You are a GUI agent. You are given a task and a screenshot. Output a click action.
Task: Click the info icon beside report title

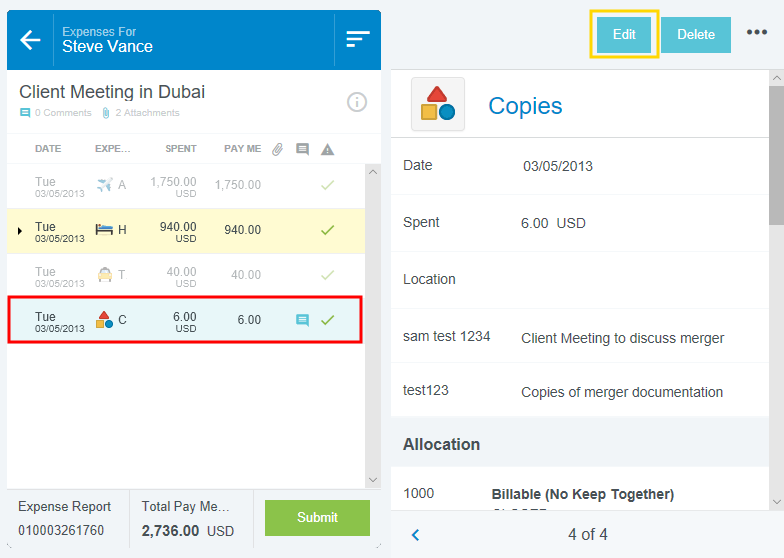357,102
